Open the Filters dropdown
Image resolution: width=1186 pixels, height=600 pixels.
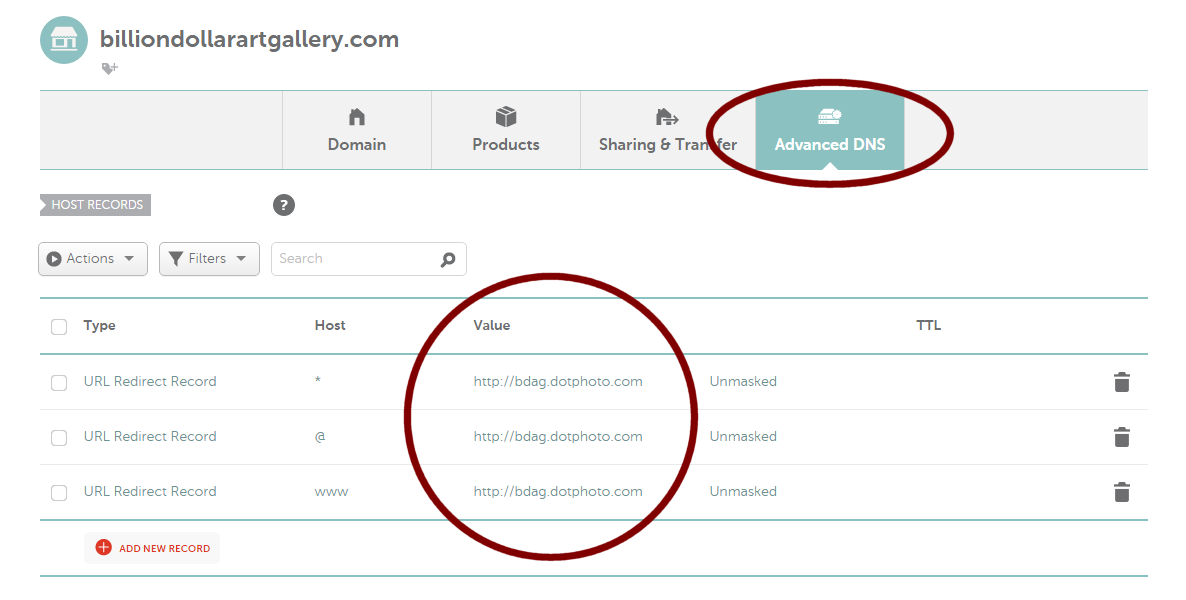pyautogui.click(x=210, y=259)
